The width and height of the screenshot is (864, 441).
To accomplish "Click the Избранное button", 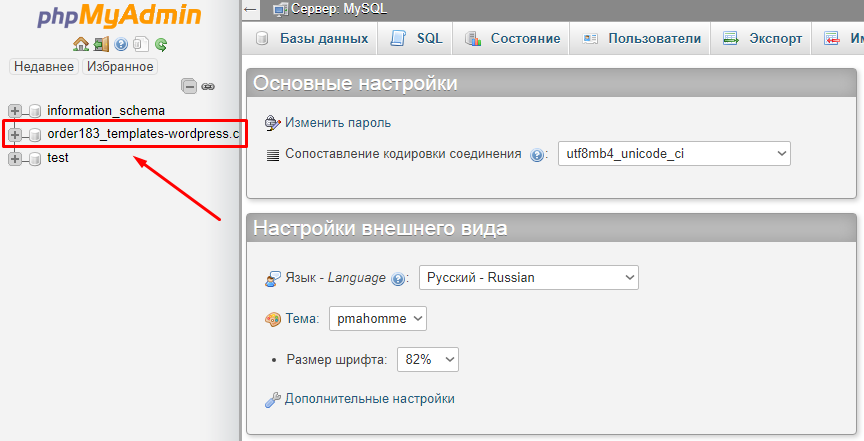I will click(120, 66).
